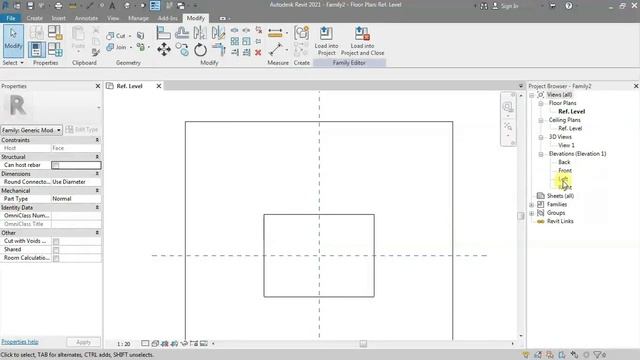The width and height of the screenshot is (640, 360).
Task: Select the Trim/Extend to Corner tool
Action: pyautogui.click(x=218, y=50)
